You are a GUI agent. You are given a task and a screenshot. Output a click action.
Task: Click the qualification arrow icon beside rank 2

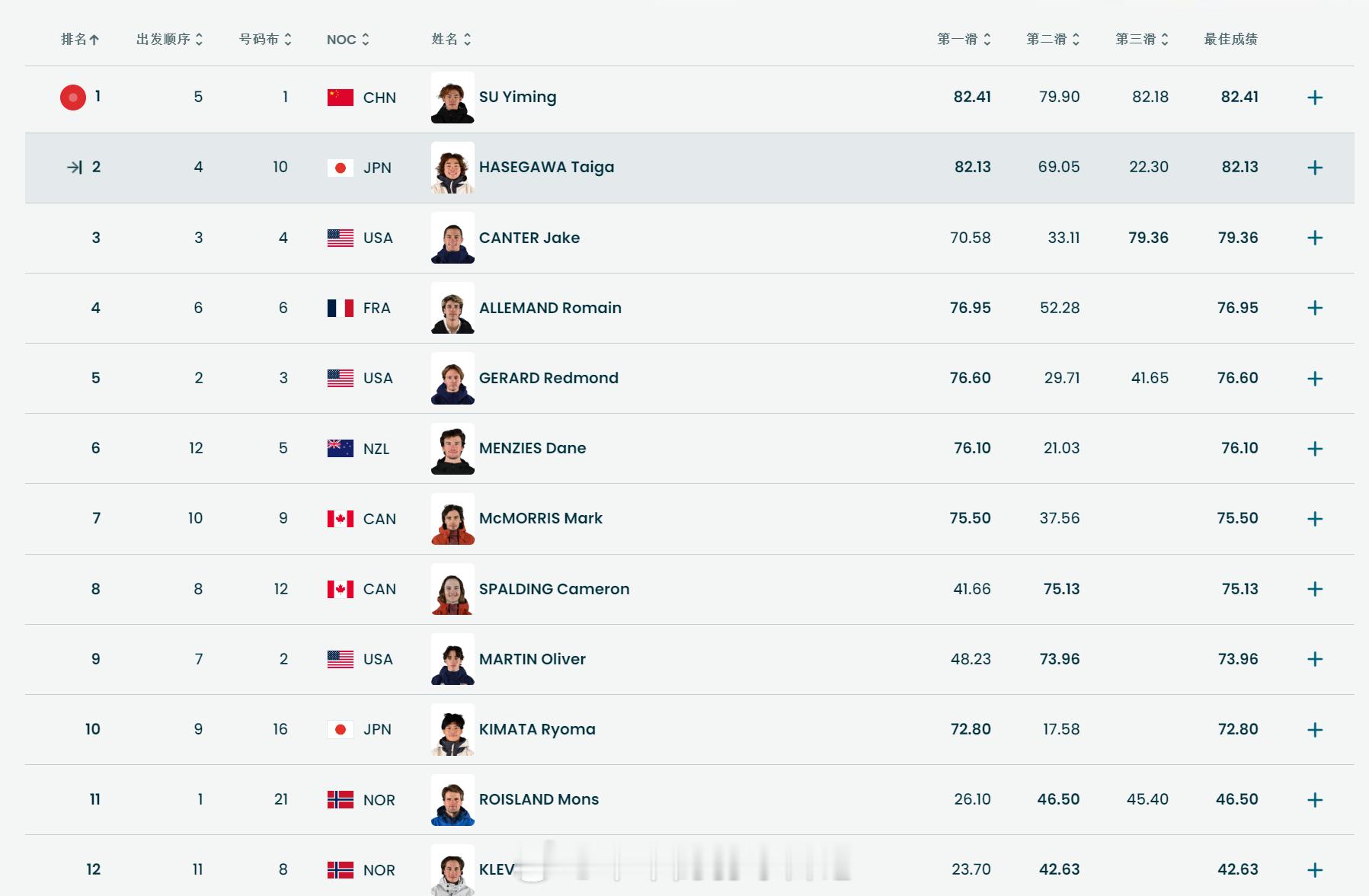tap(74, 168)
